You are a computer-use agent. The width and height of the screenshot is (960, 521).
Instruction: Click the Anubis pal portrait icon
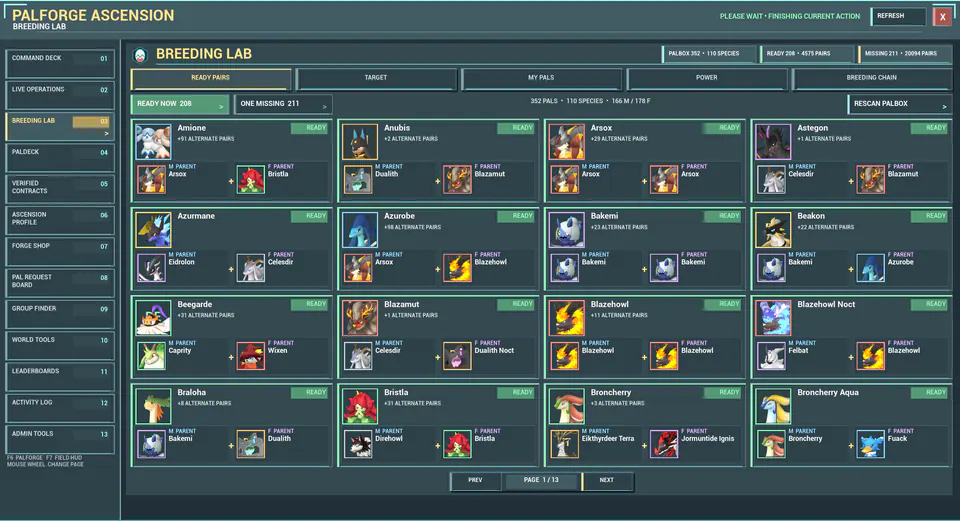tap(360, 141)
